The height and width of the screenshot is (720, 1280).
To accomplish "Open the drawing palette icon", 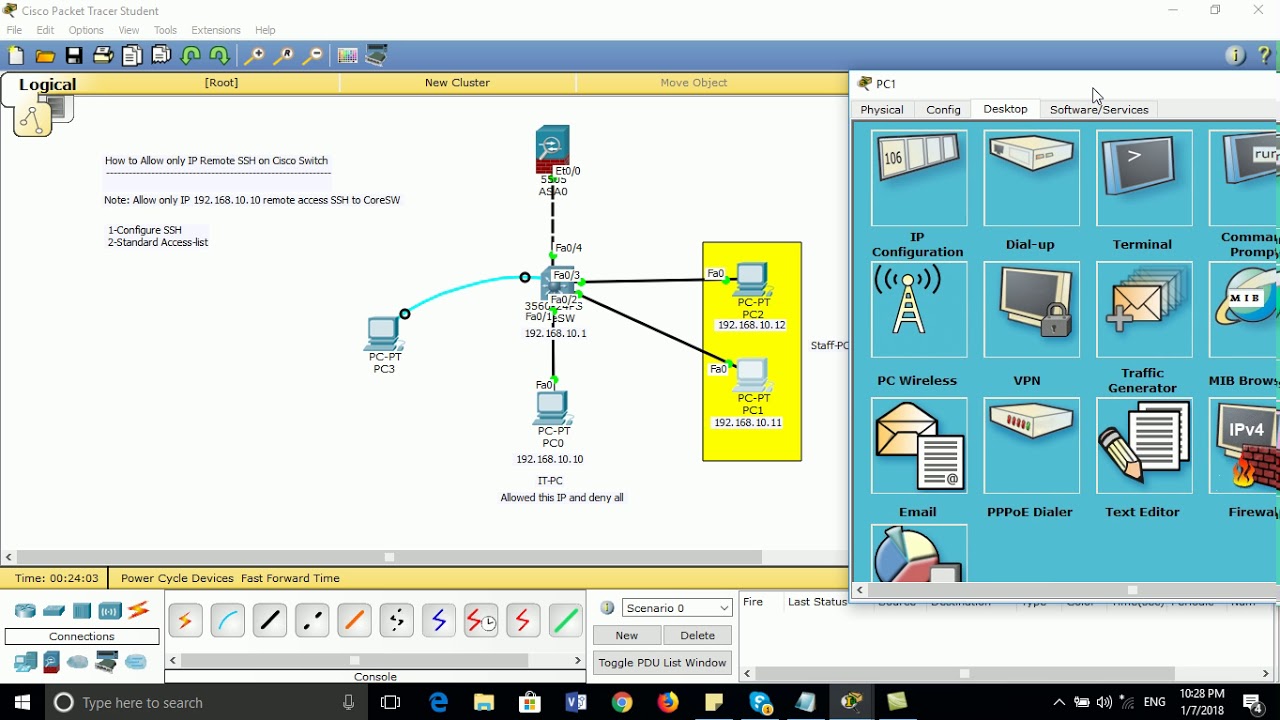I will pos(347,56).
